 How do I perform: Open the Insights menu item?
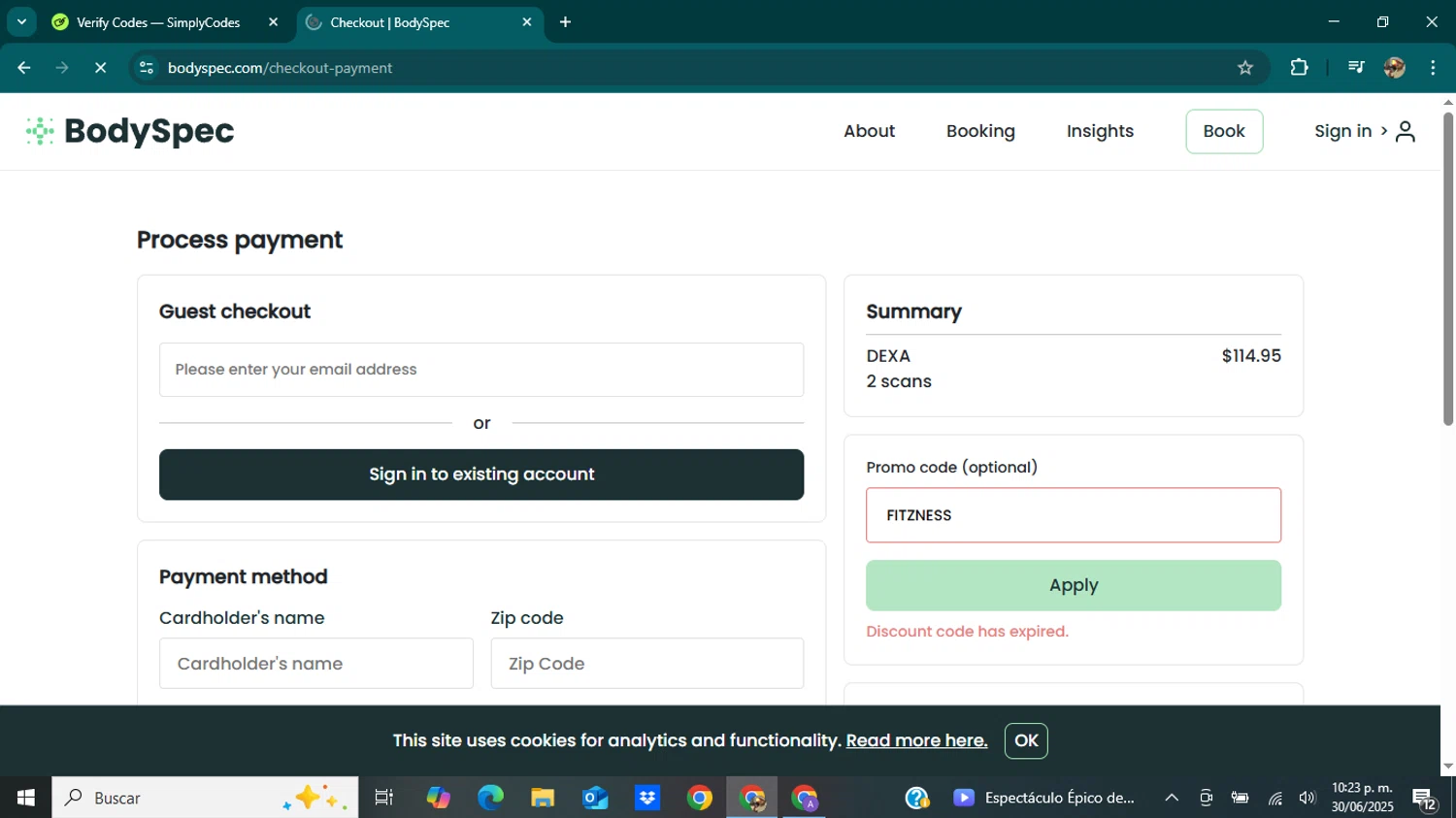point(1100,131)
